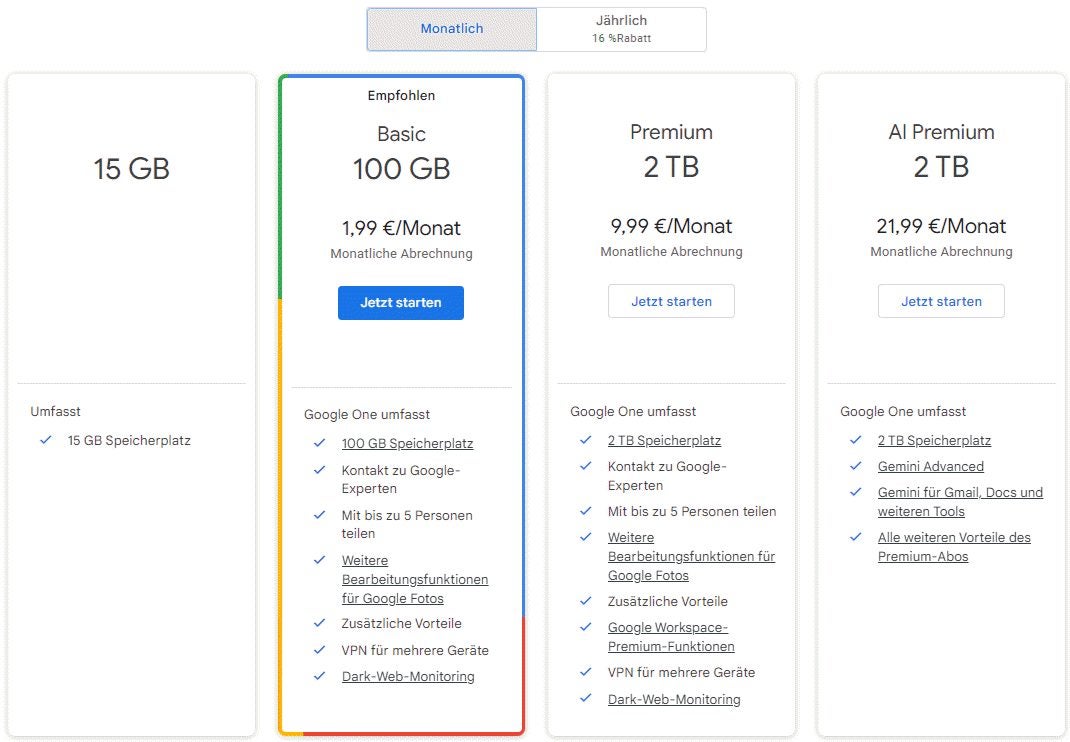Start the AI Premium plan for 21,99 €
Viewport: 1070px width, 742px height.
941,301
